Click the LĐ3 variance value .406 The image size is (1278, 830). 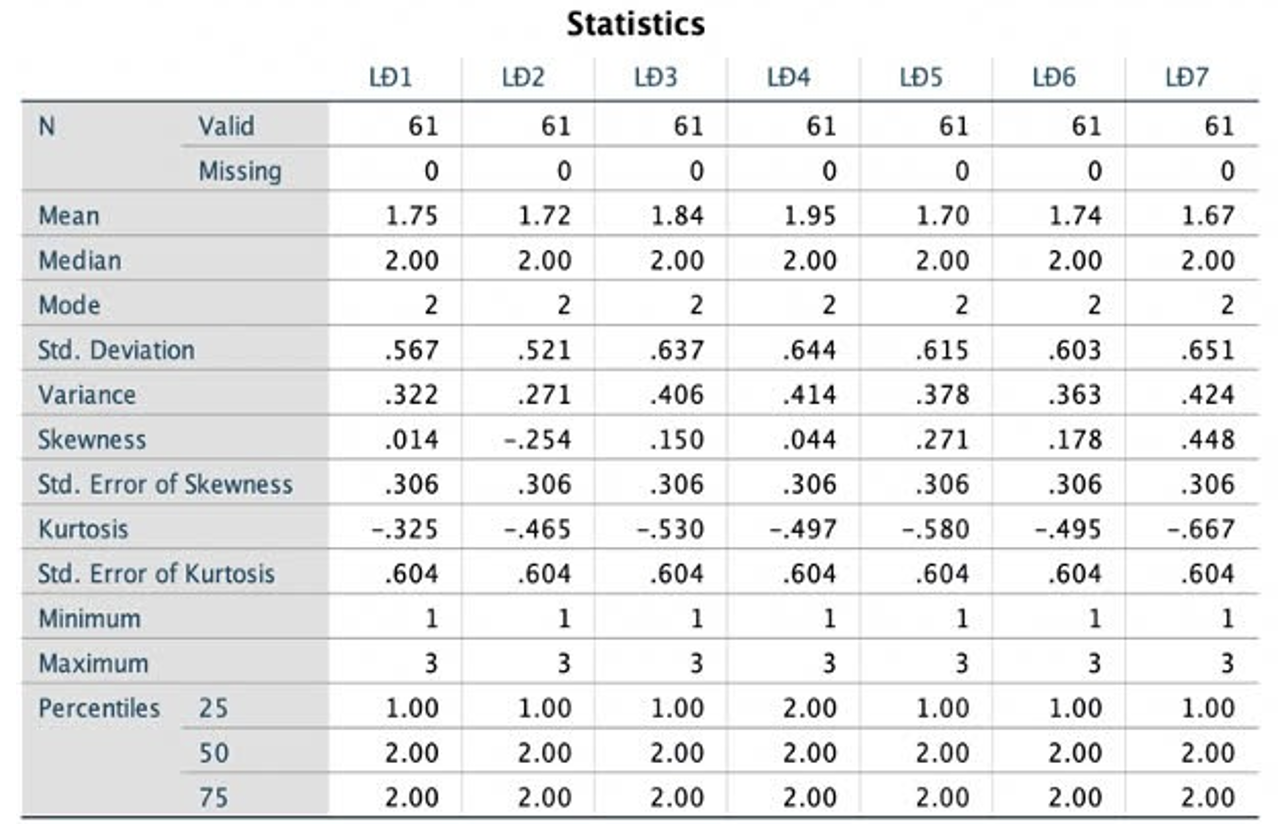[678, 394]
